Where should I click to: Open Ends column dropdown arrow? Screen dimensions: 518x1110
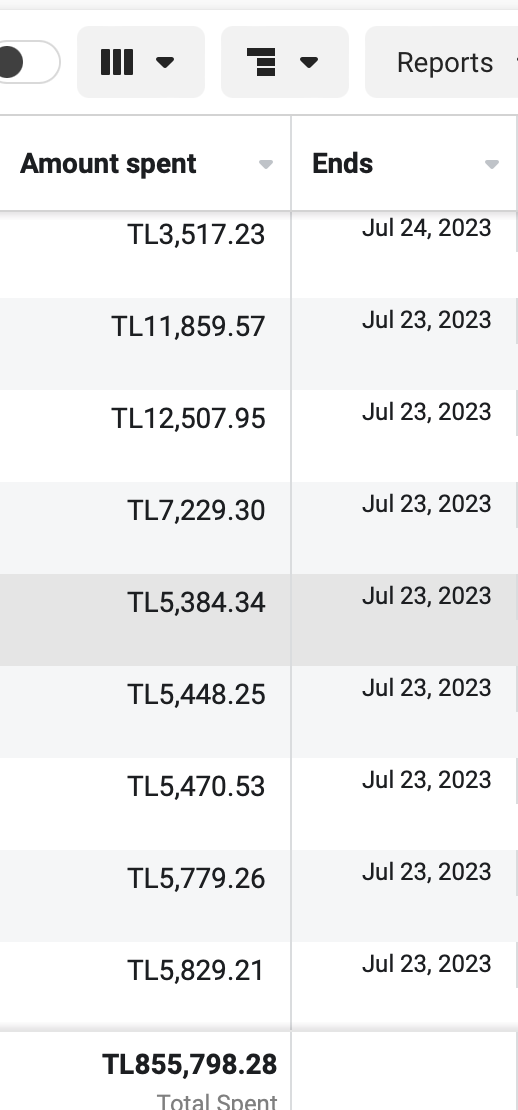pyautogui.click(x=492, y=164)
